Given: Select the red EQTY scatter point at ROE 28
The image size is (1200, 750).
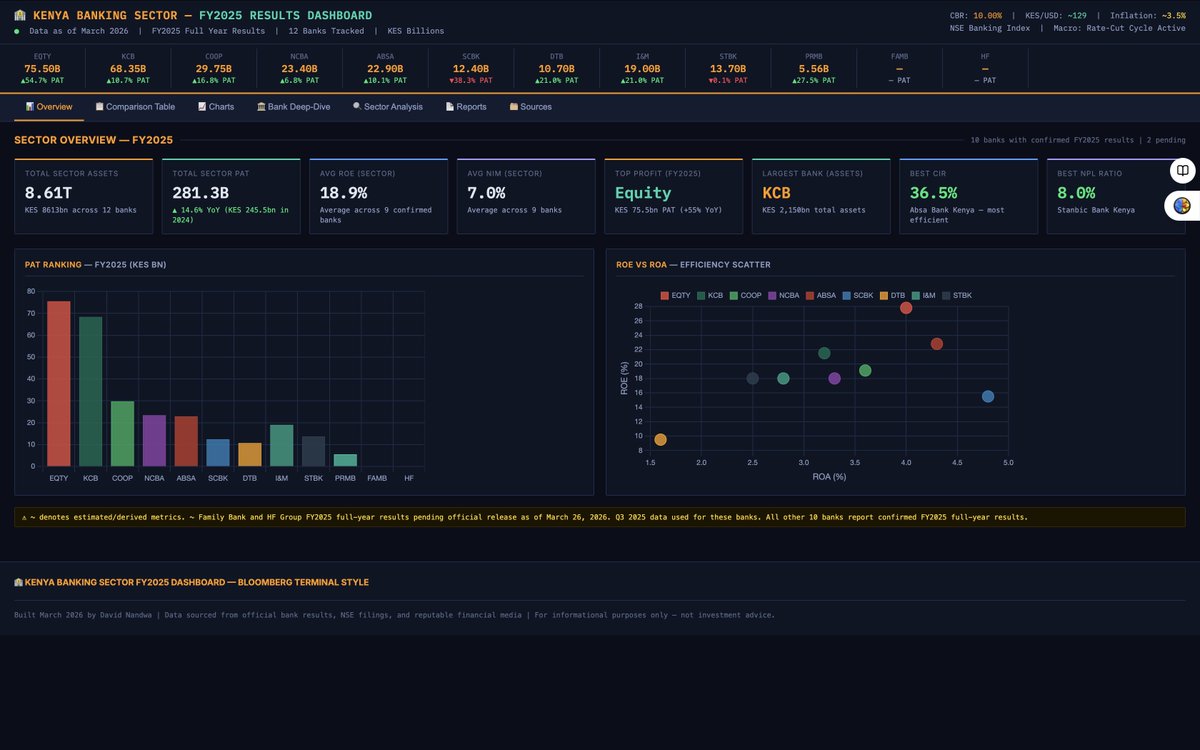Looking at the screenshot, I should click(906, 308).
